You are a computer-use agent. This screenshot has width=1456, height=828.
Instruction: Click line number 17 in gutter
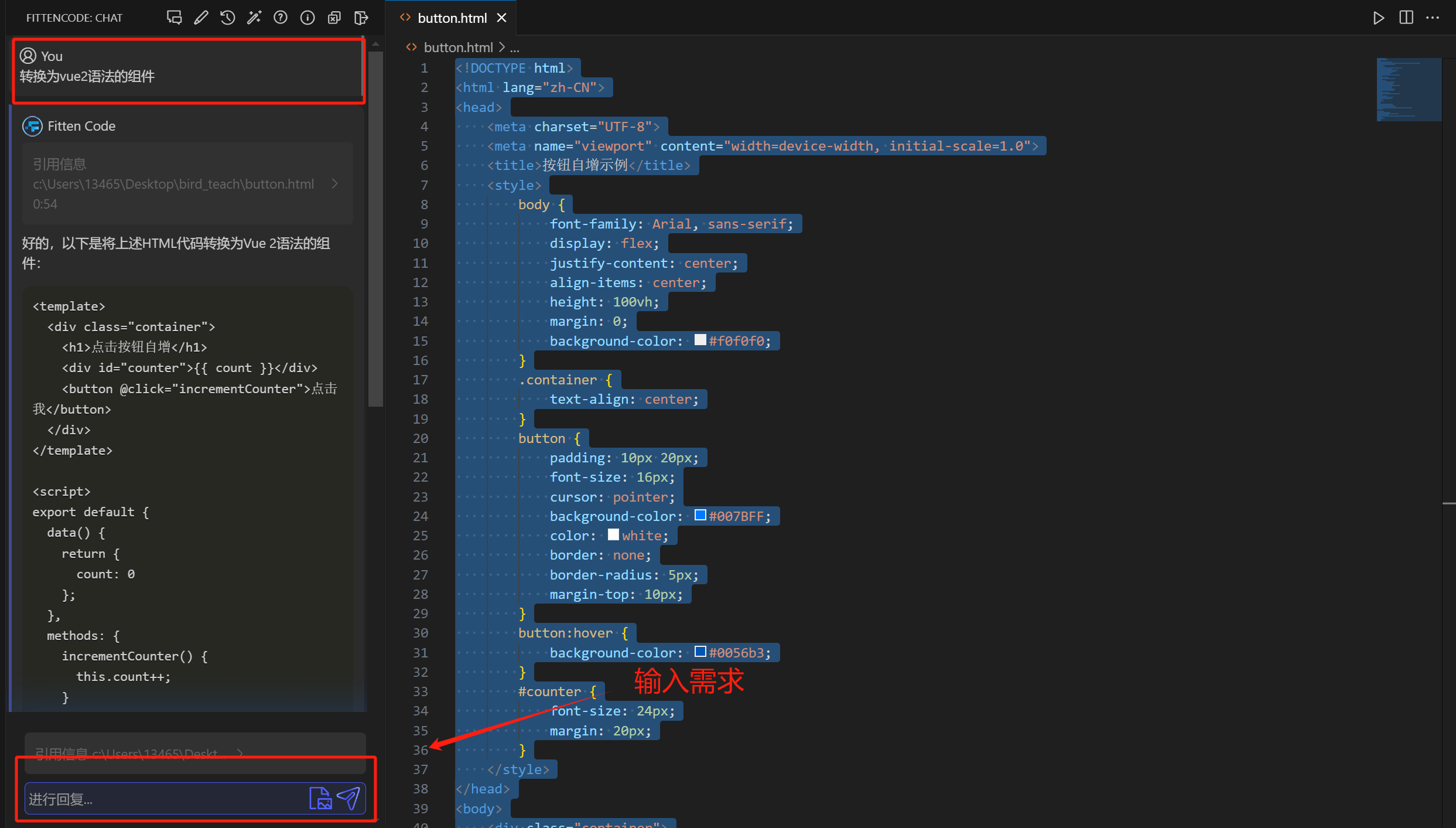coord(421,380)
